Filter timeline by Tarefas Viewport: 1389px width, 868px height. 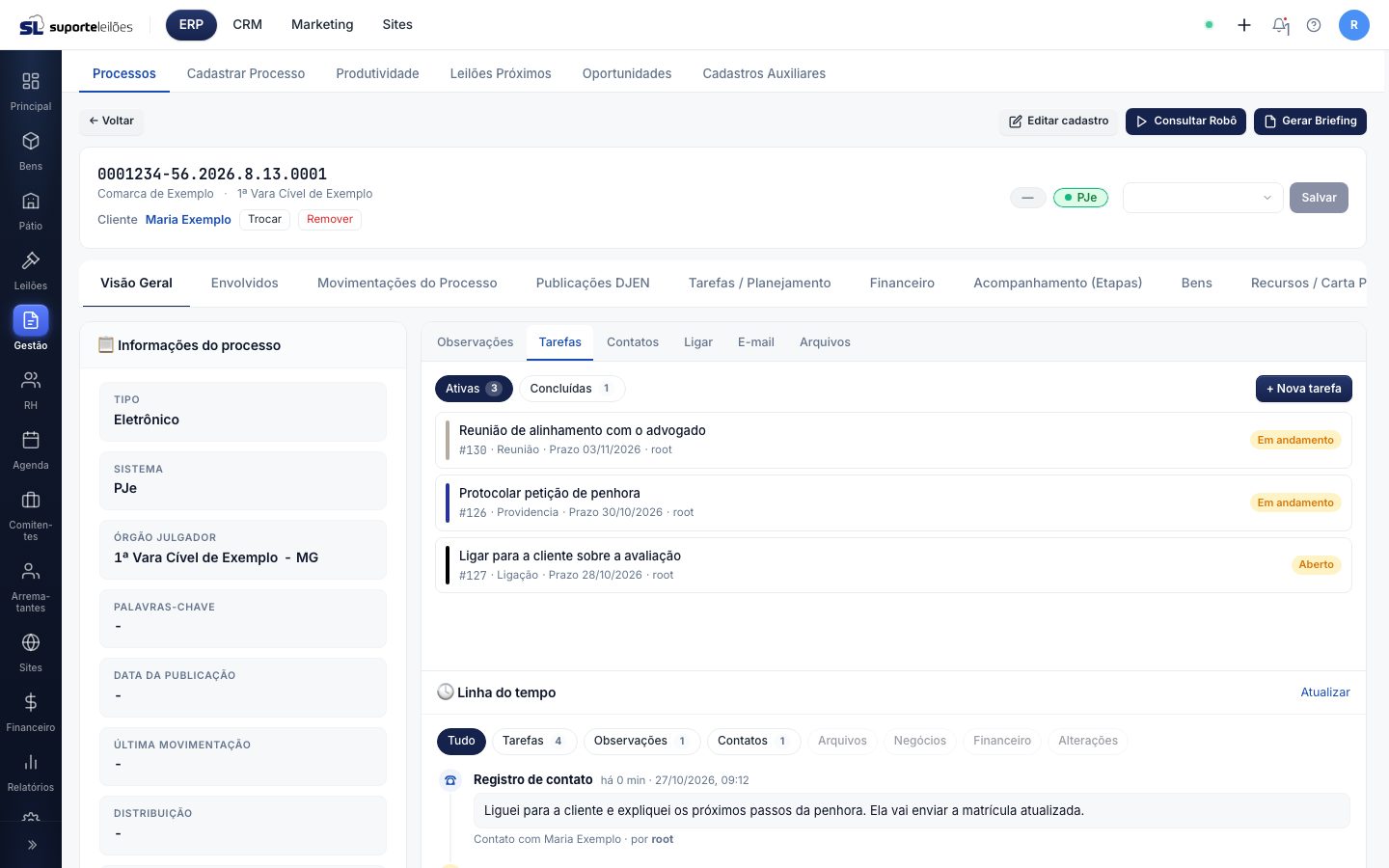534,741
